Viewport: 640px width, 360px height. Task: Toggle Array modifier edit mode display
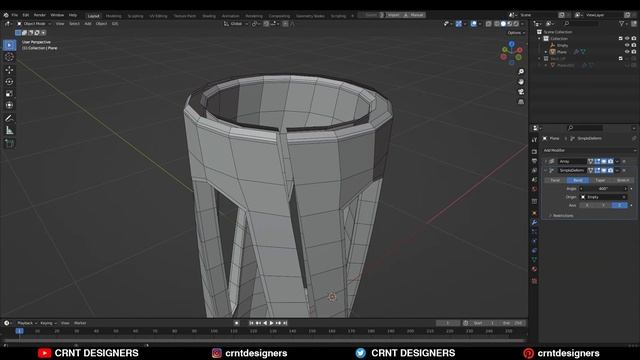pos(597,162)
